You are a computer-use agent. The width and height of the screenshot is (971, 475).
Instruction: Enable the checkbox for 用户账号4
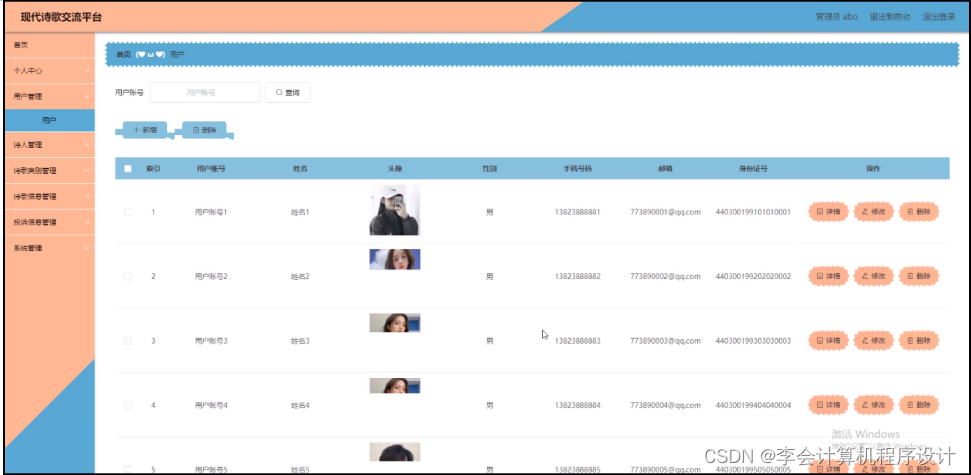pos(128,405)
